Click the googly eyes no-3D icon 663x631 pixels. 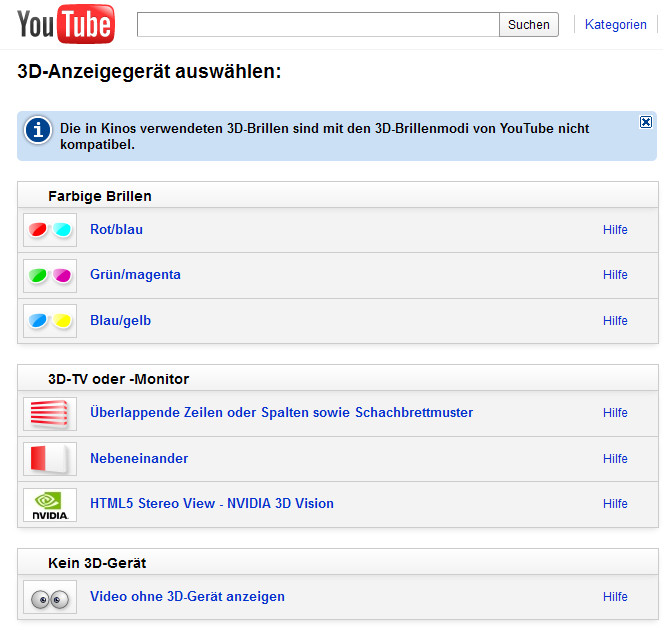(x=50, y=597)
